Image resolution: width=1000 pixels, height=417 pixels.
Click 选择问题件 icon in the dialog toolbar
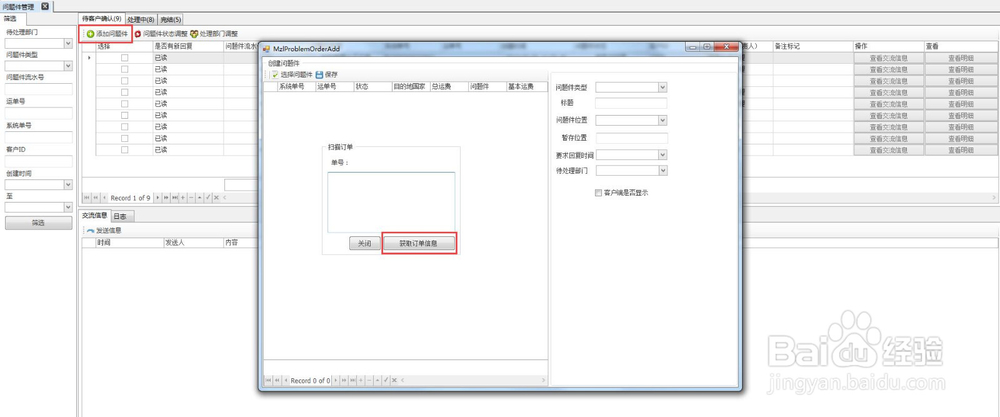[276, 75]
